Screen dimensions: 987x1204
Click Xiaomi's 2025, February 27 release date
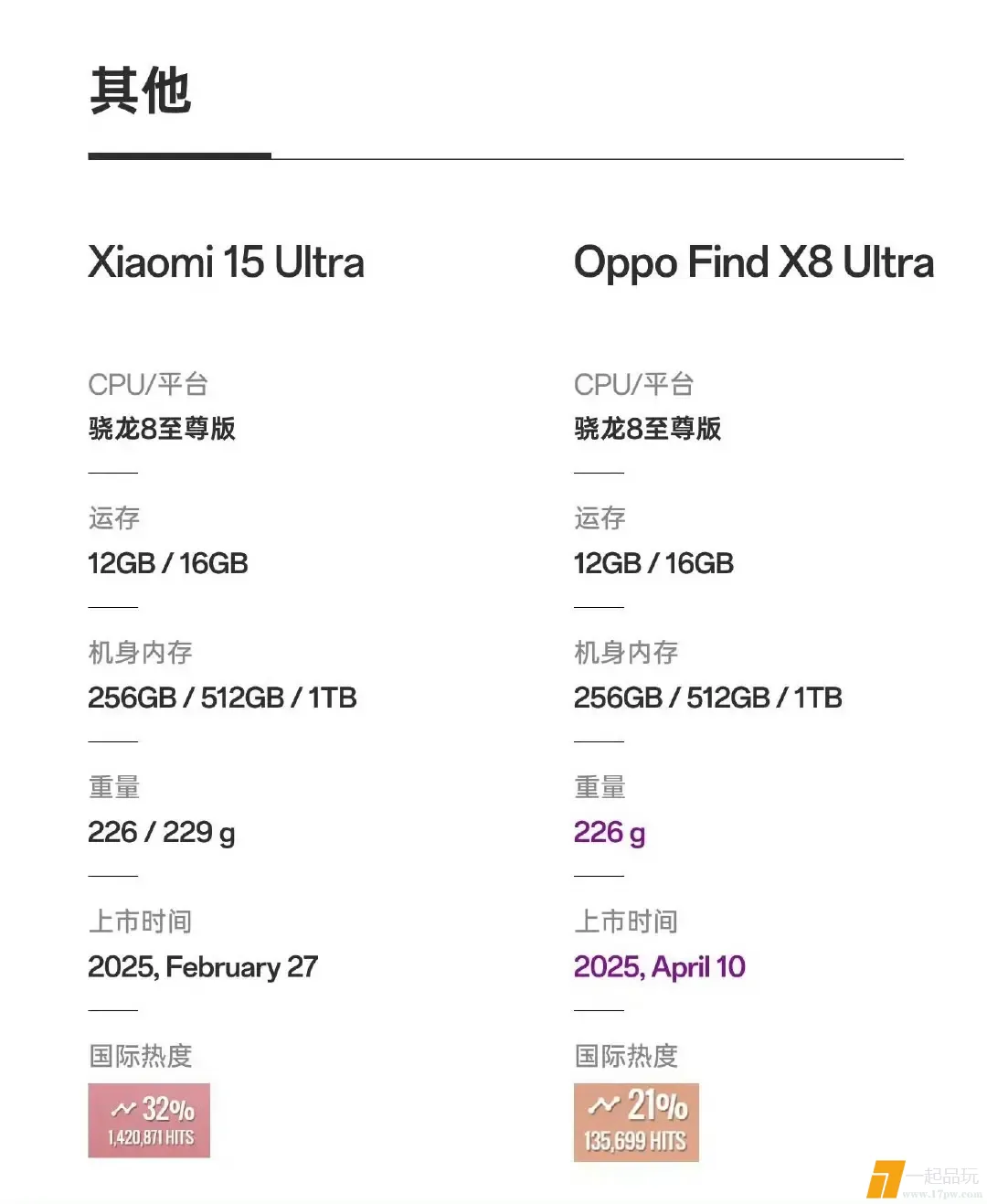point(202,966)
